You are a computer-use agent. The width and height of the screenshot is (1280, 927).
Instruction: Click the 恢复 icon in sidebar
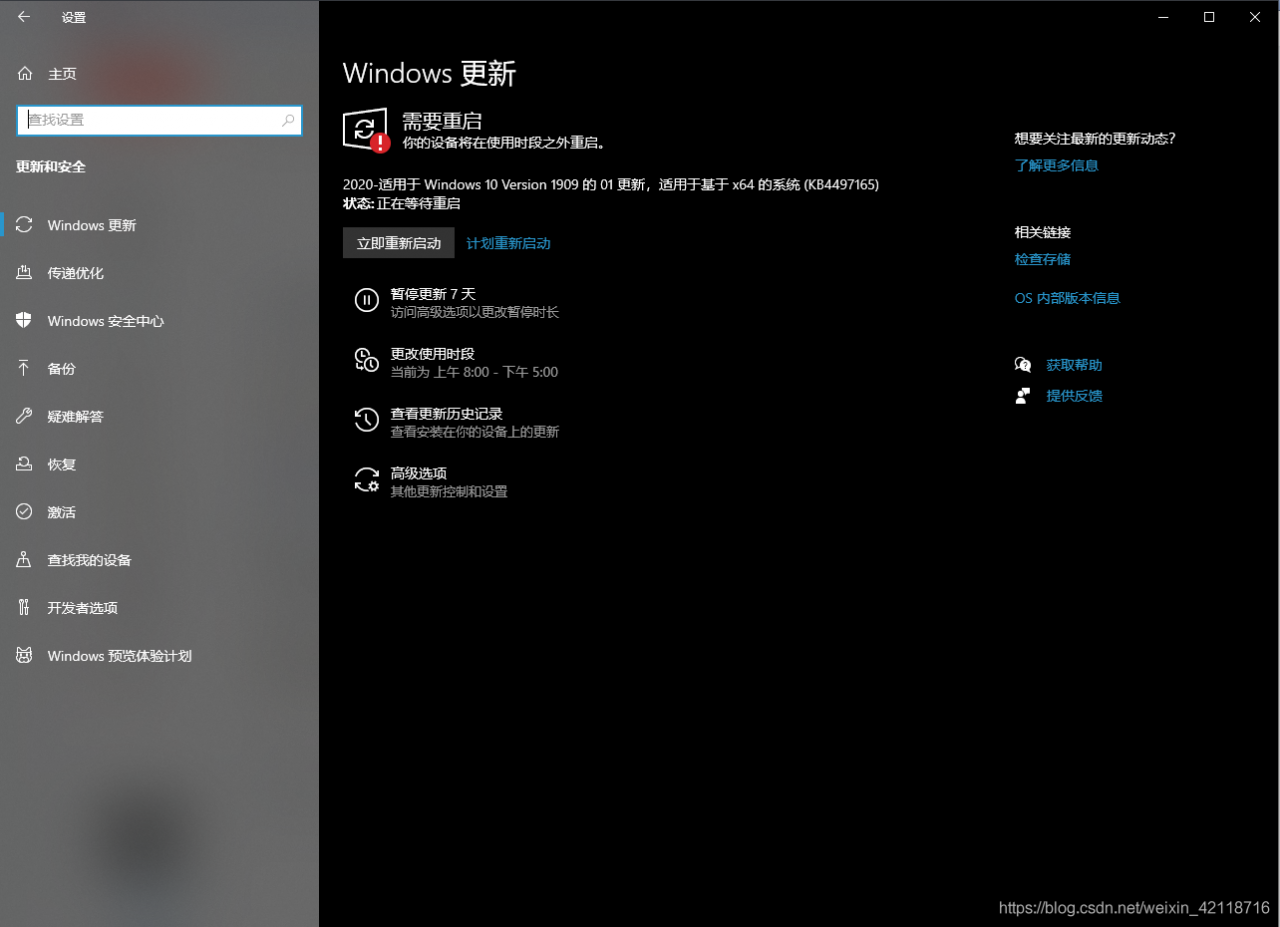pyautogui.click(x=24, y=464)
